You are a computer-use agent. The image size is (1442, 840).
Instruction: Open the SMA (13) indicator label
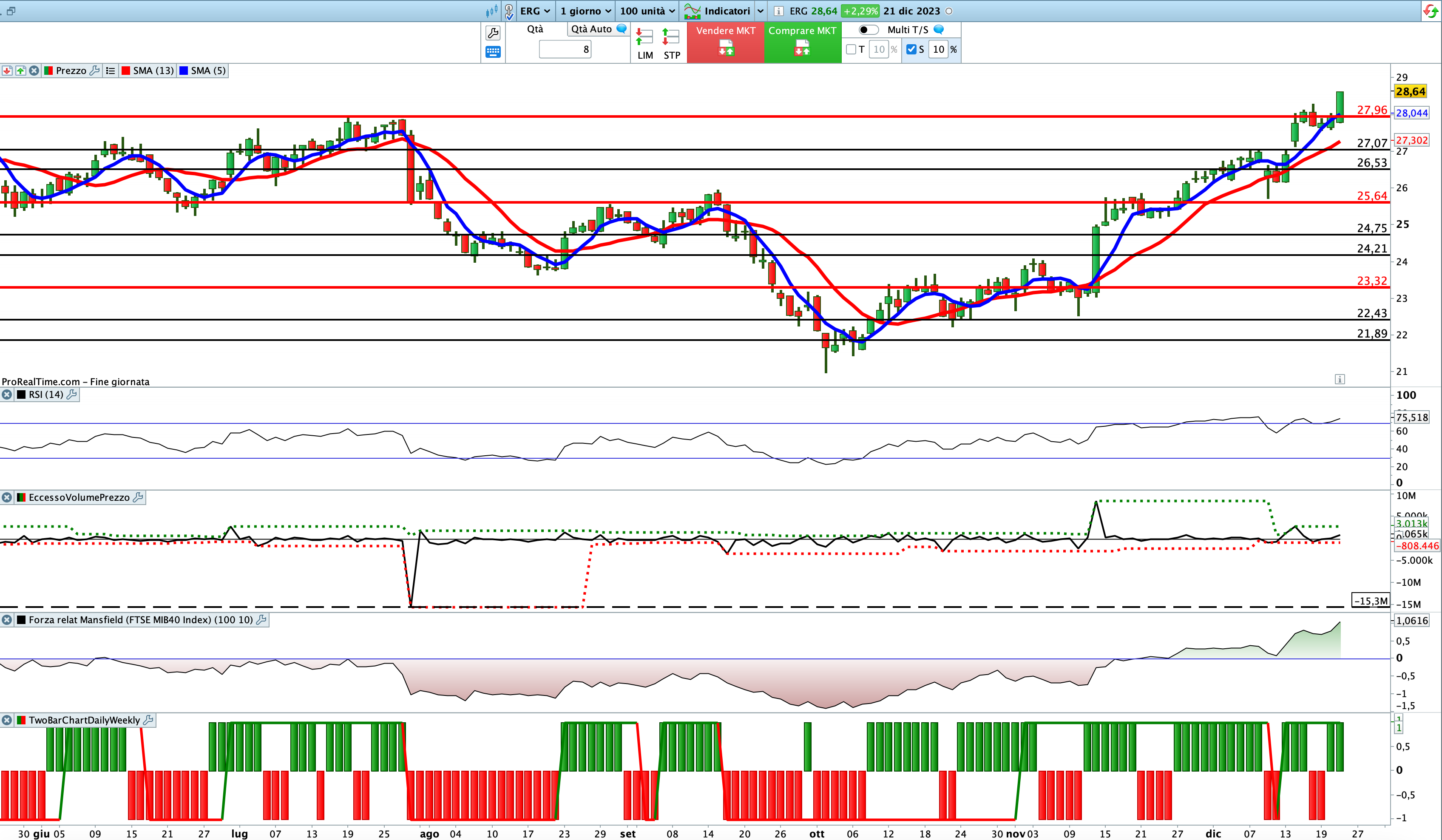click(x=153, y=71)
